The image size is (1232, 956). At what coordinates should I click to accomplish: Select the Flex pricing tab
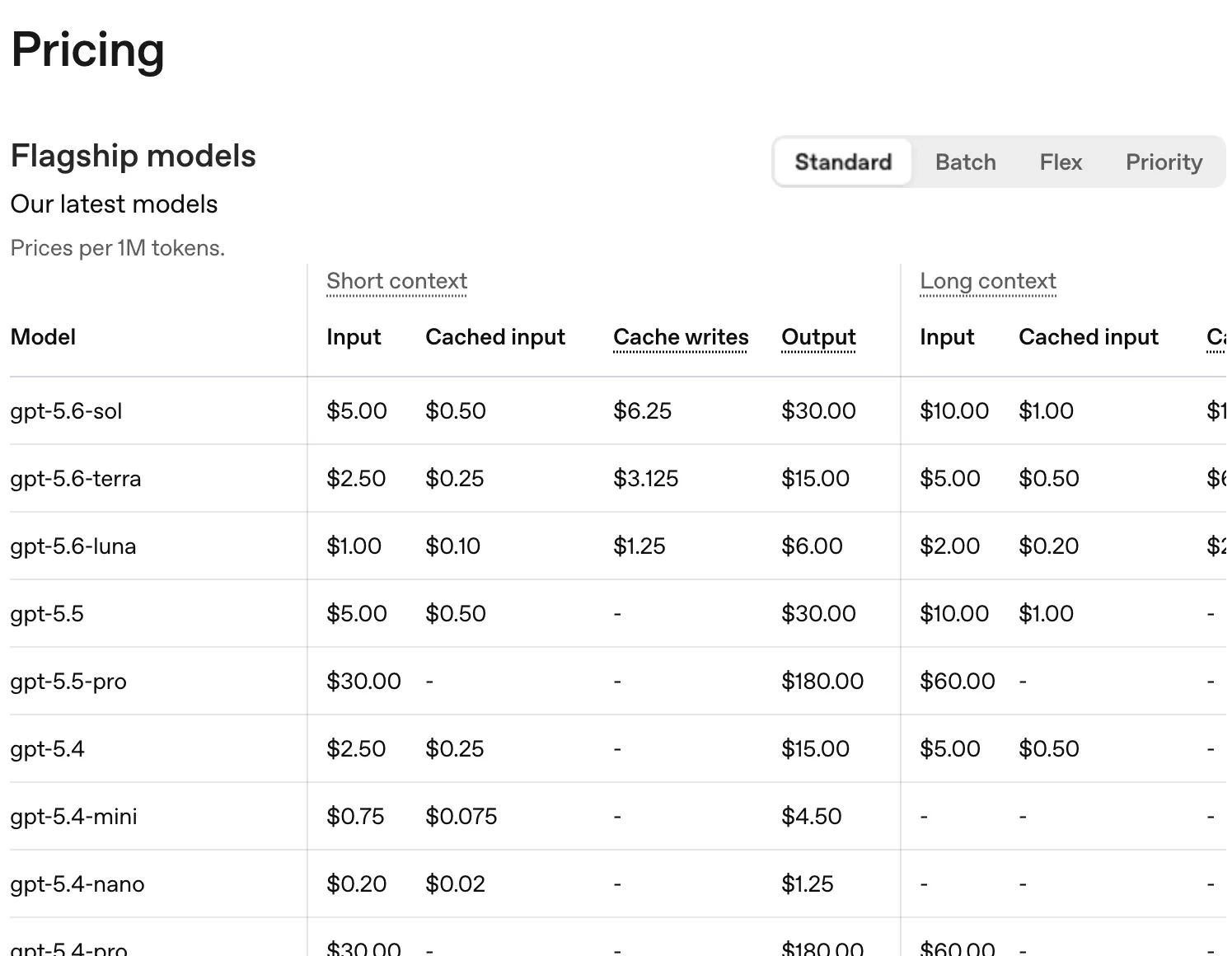(x=1061, y=162)
